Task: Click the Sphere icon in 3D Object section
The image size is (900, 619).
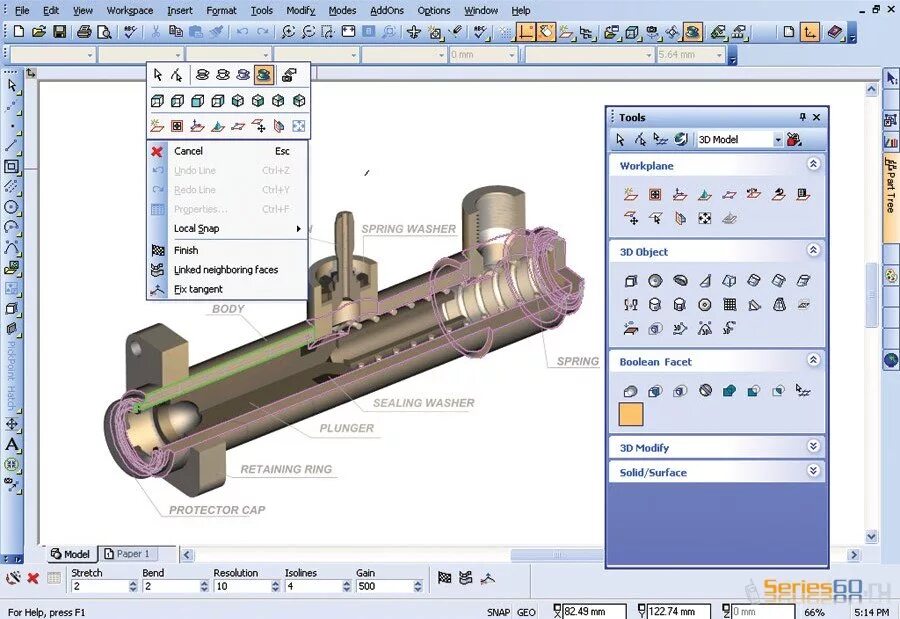Action: [655, 280]
